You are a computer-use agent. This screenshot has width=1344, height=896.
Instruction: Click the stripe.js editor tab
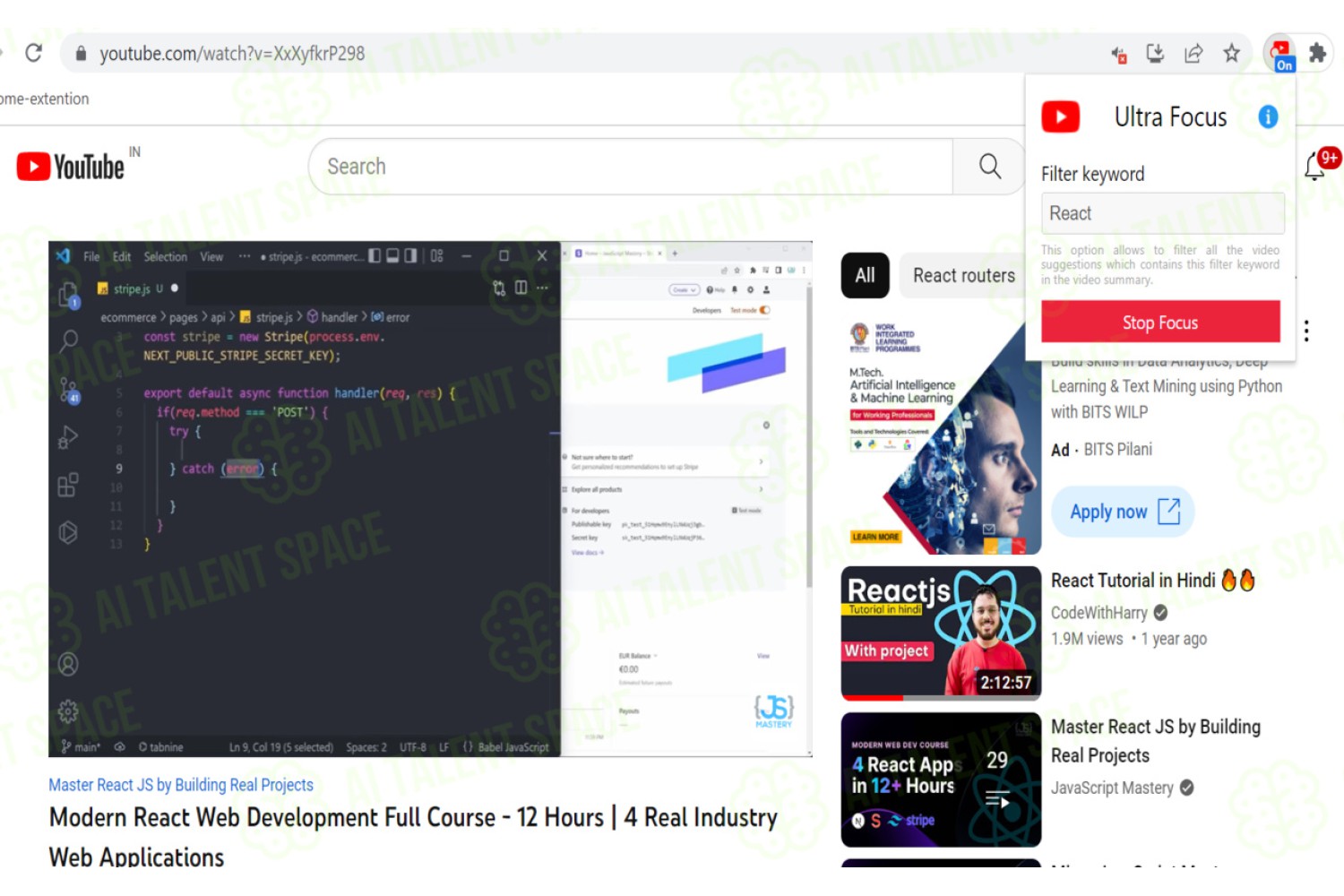click(x=137, y=289)
